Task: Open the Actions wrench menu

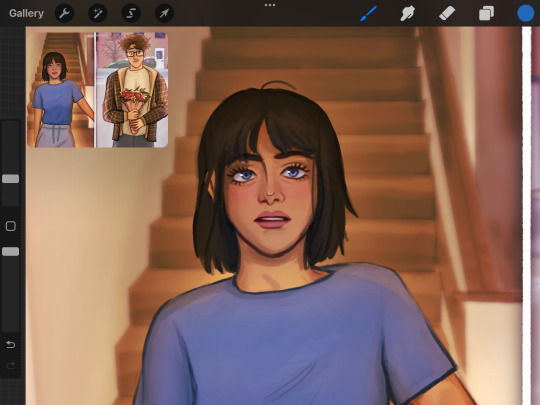Action: [x=64, y=13]
